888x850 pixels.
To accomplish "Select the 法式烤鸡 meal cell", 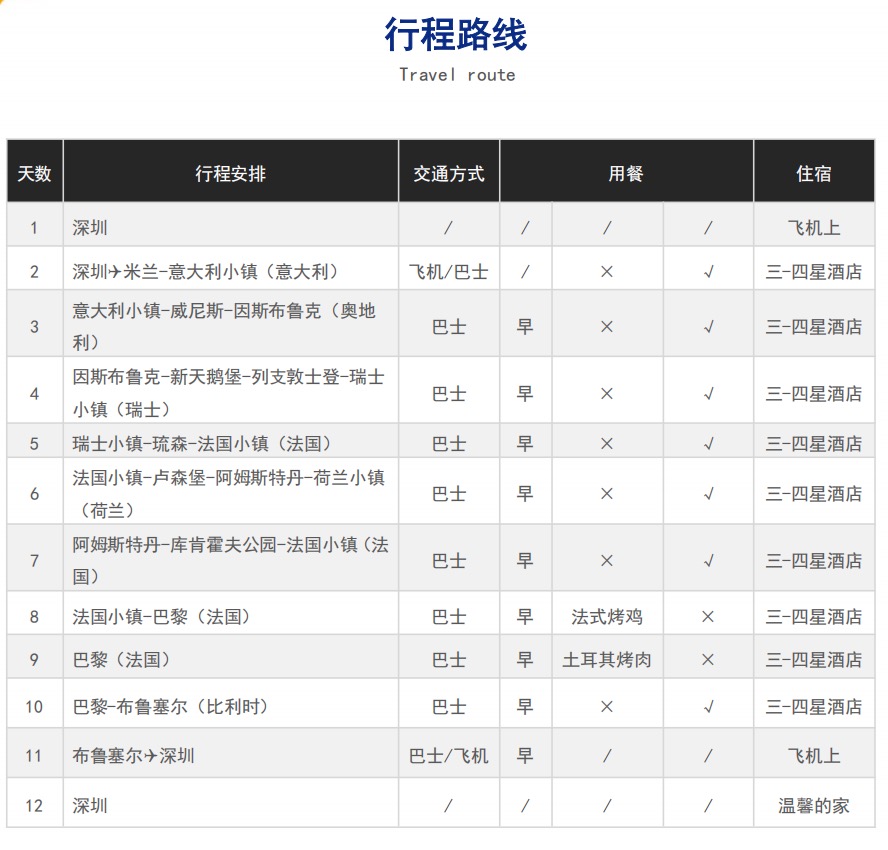I will click(607, 617).
